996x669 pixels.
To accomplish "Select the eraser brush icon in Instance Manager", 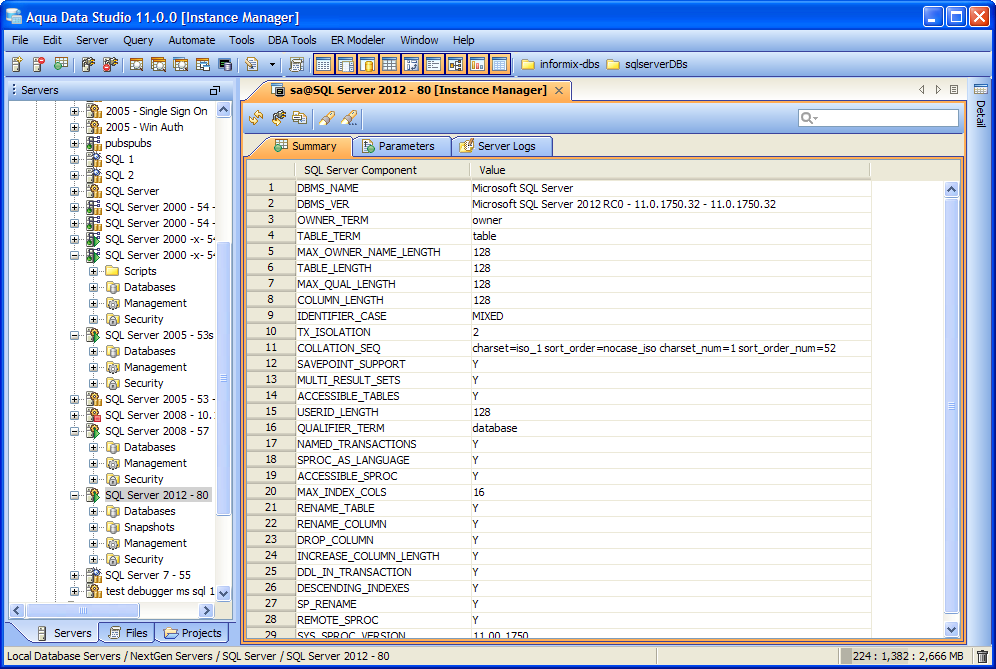I will tap(327, 117).
